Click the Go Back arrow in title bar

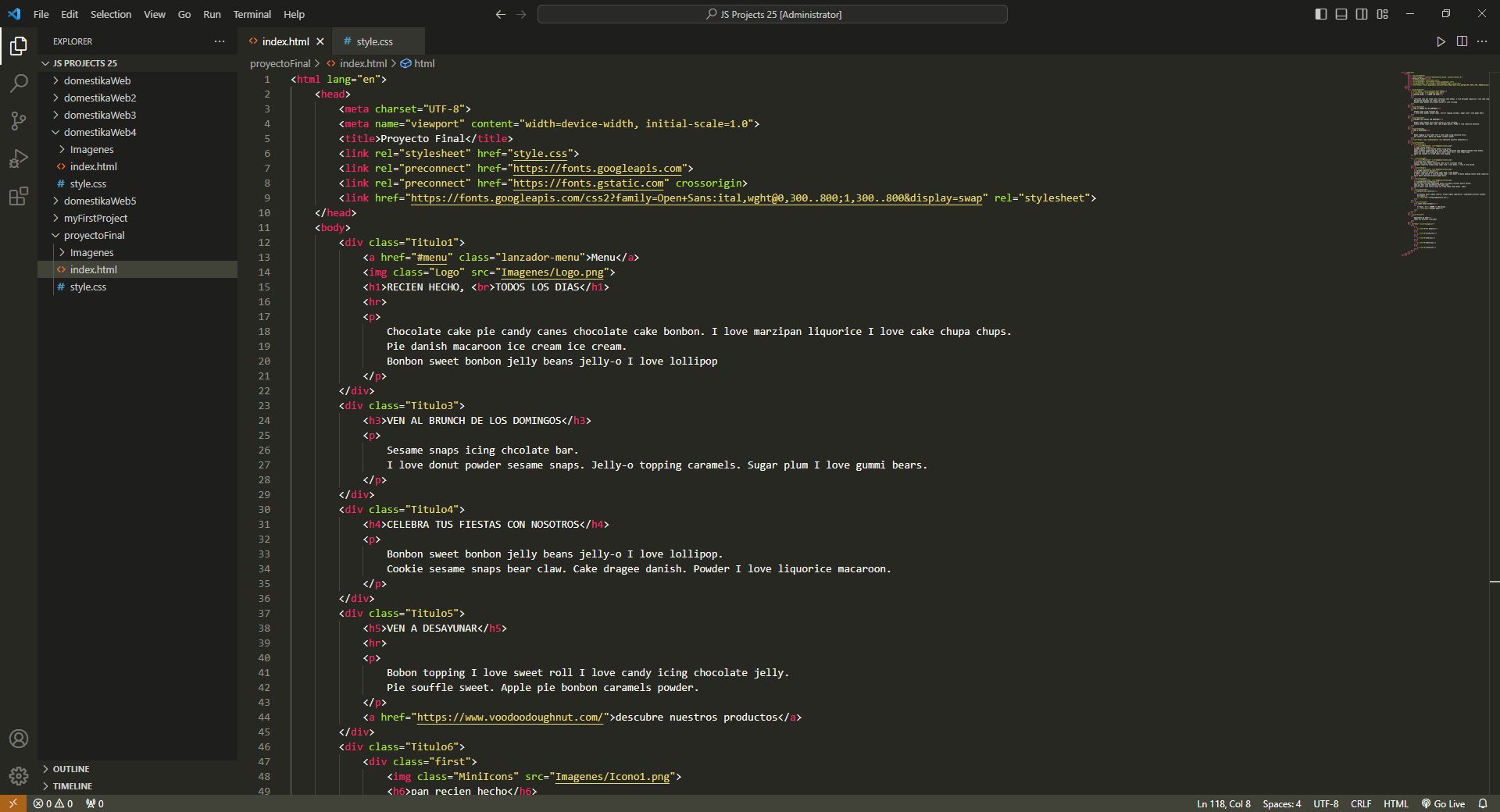coord(501,14)
